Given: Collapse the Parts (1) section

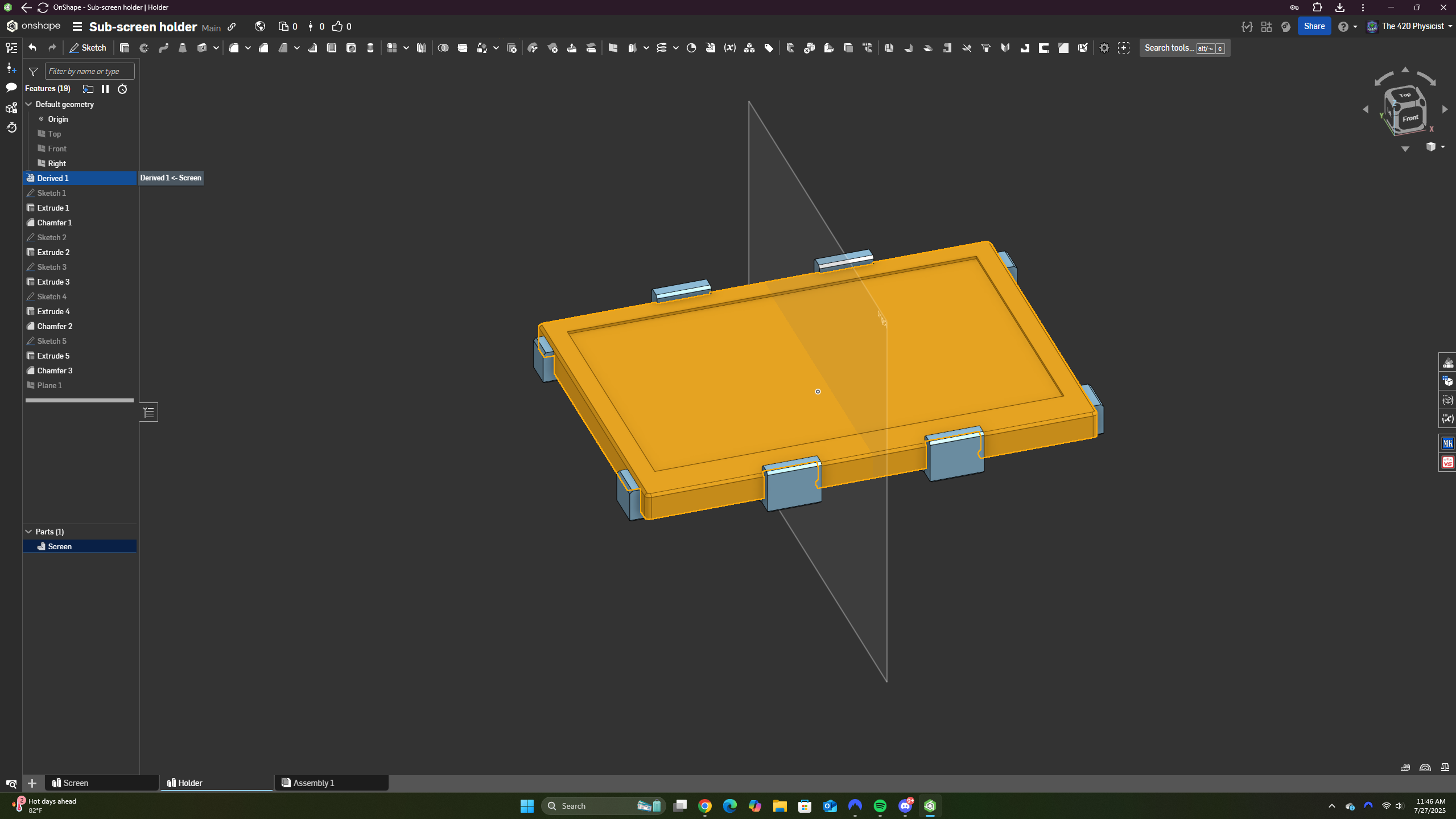Looking at the screenshot, I should pos(28,532).
